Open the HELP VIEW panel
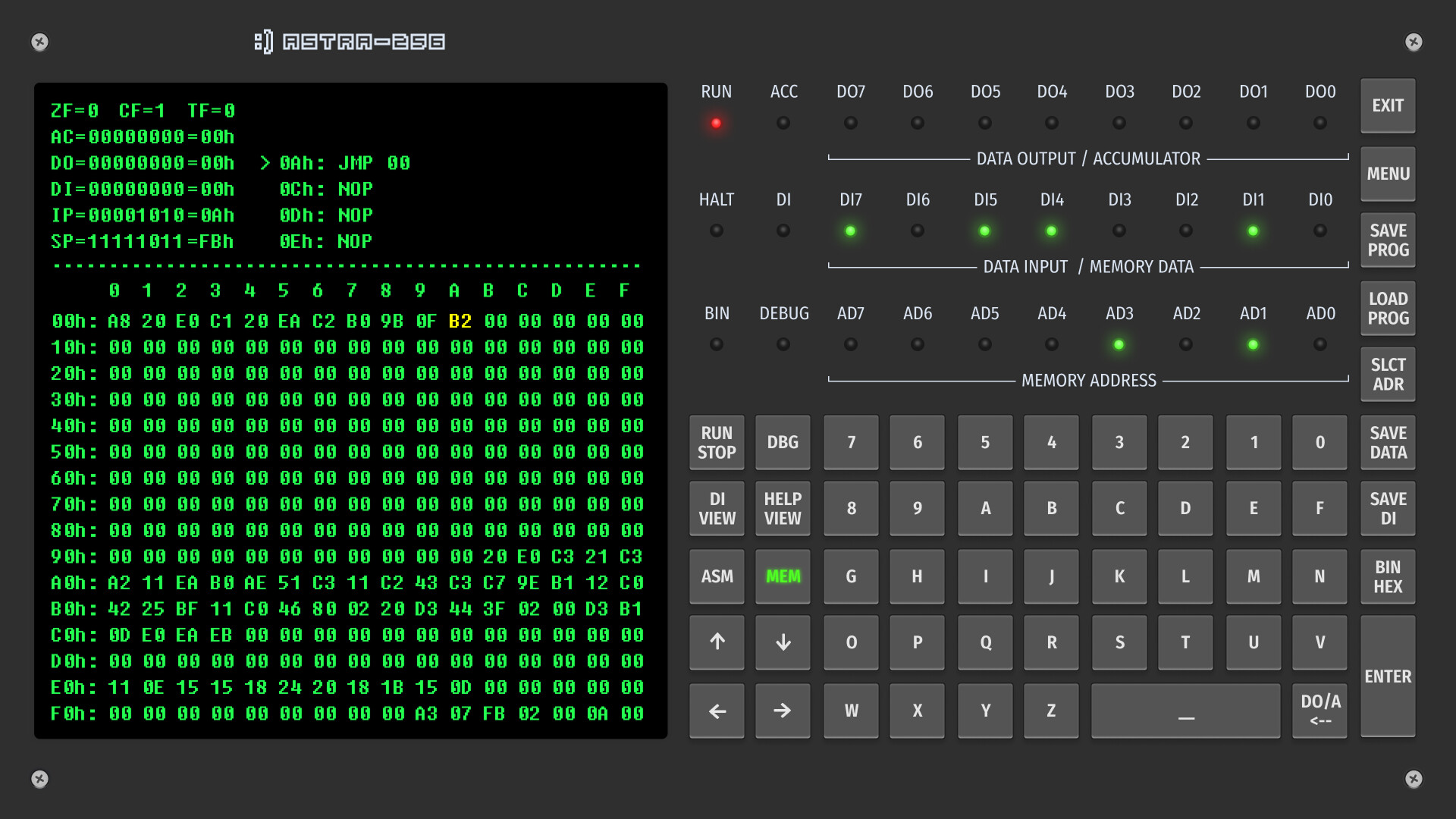Image resolution: width=1456 pixels, height=819 pixels. pyautogui.click(x=783, y=509)
